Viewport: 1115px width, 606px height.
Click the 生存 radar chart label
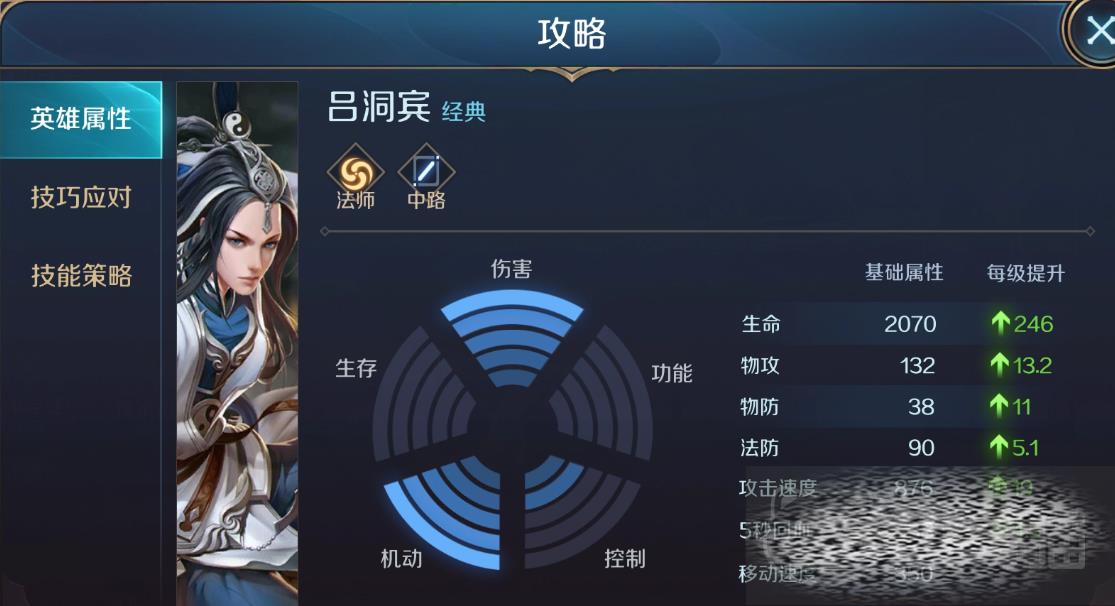tap(356, 368)
